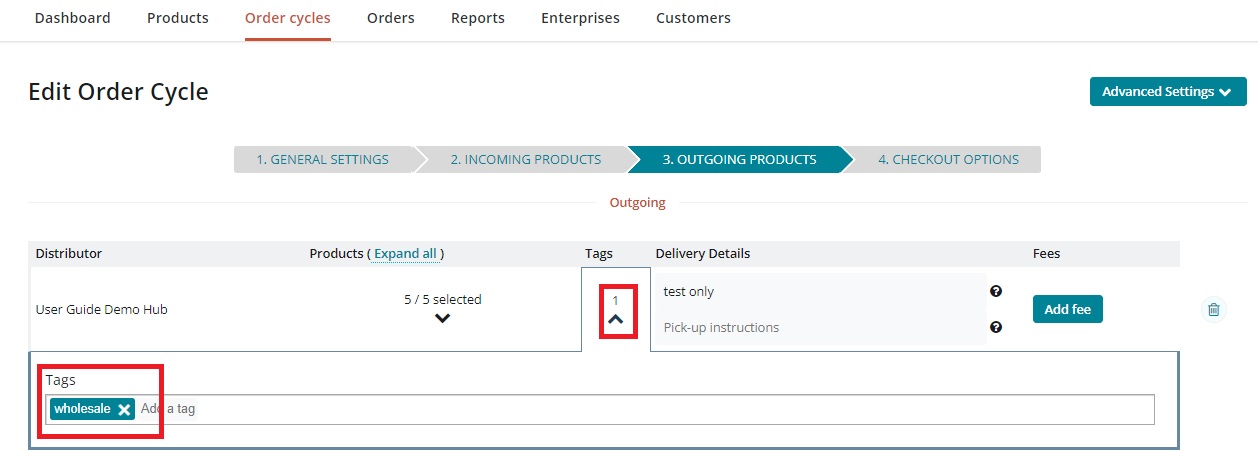
Task: Show help for the test only delivery field
Action: (x=996, y=291)
